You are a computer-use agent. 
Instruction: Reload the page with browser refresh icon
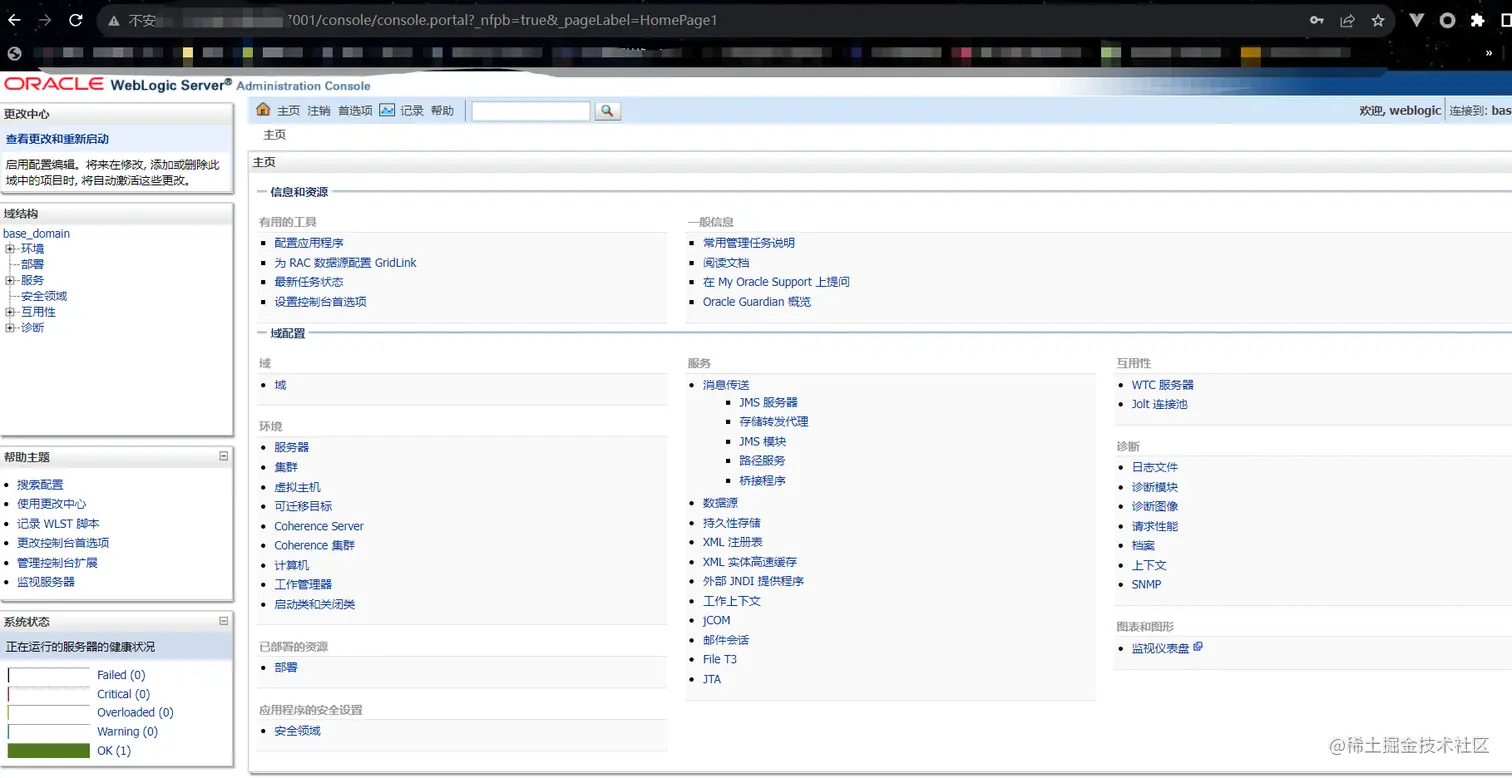76,20
